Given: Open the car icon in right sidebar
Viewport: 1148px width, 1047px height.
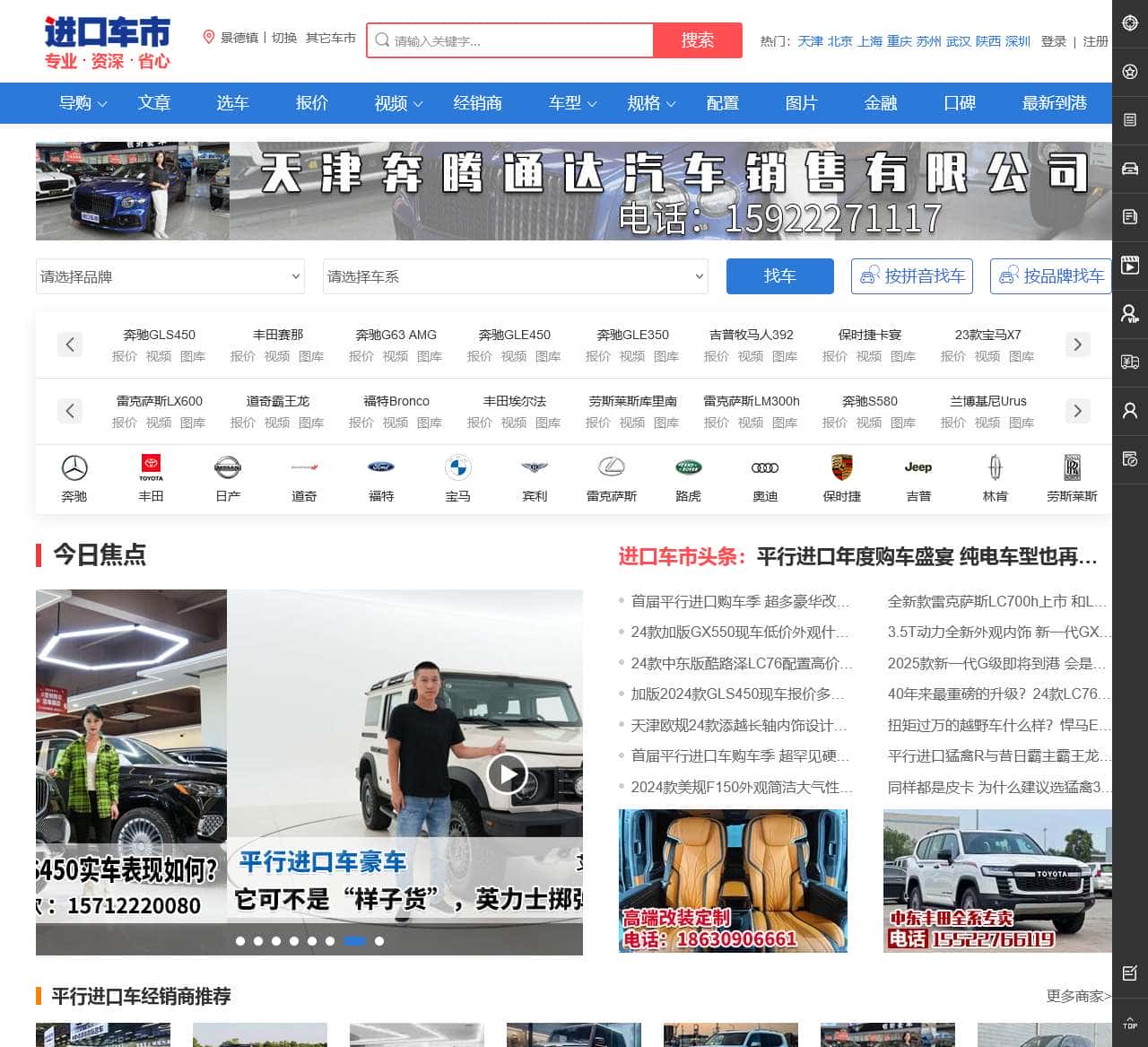Looking at the screenshot, I should pyautogui.click(x=1130, y=169).
